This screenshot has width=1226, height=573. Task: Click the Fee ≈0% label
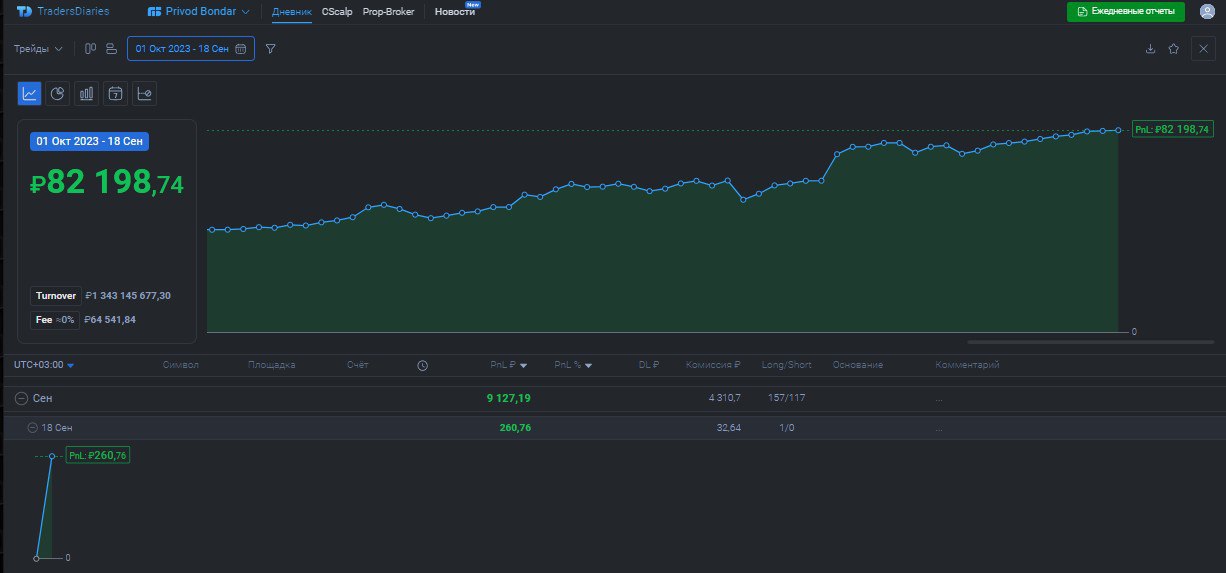[x=55, y=320]
